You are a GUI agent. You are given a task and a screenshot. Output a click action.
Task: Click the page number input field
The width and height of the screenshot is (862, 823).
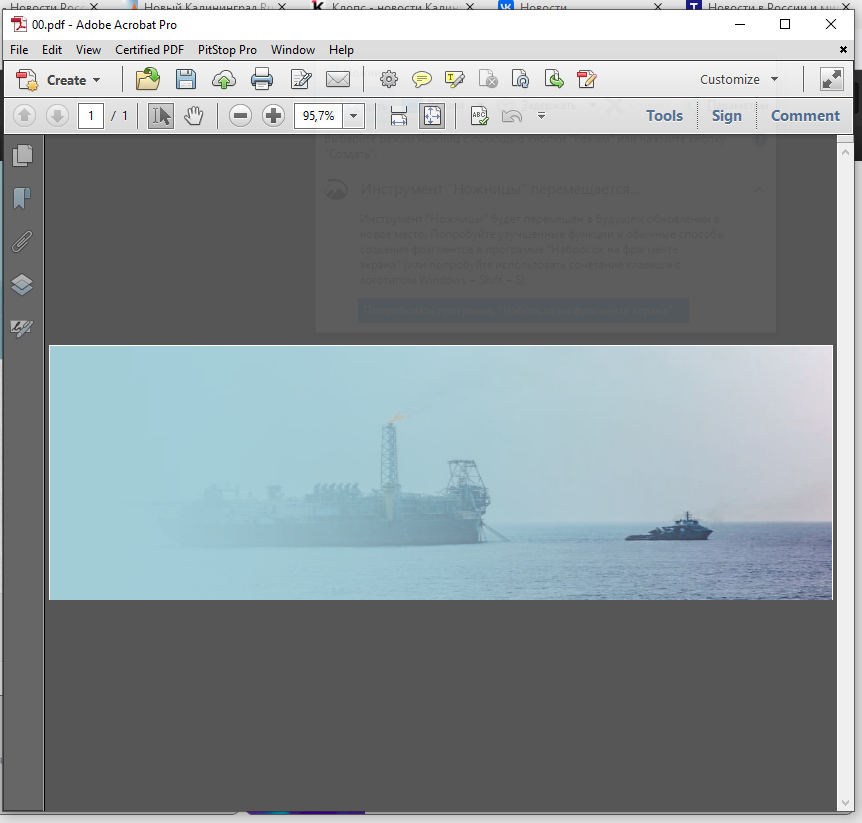pyautogui.click(x=91, y=116)
